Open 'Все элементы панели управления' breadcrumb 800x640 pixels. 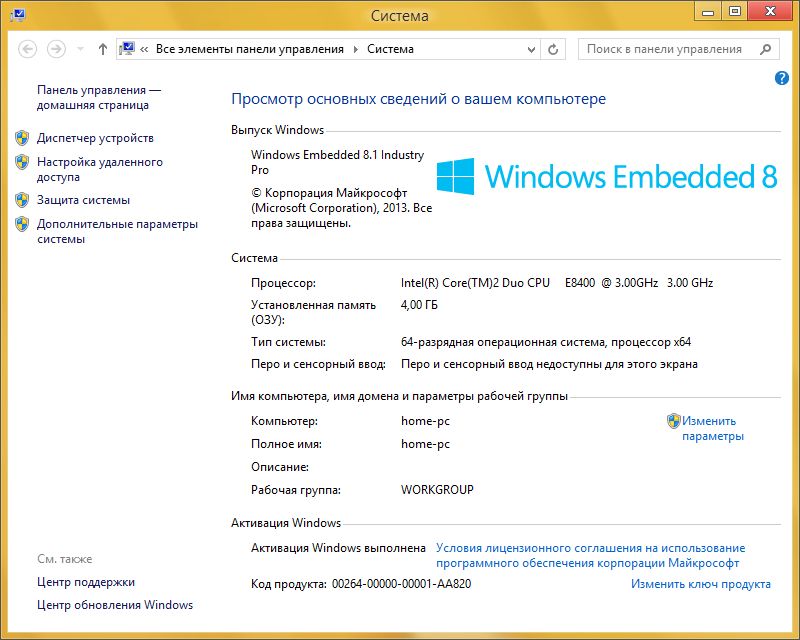pyautogui.click(x=249, y=49)
